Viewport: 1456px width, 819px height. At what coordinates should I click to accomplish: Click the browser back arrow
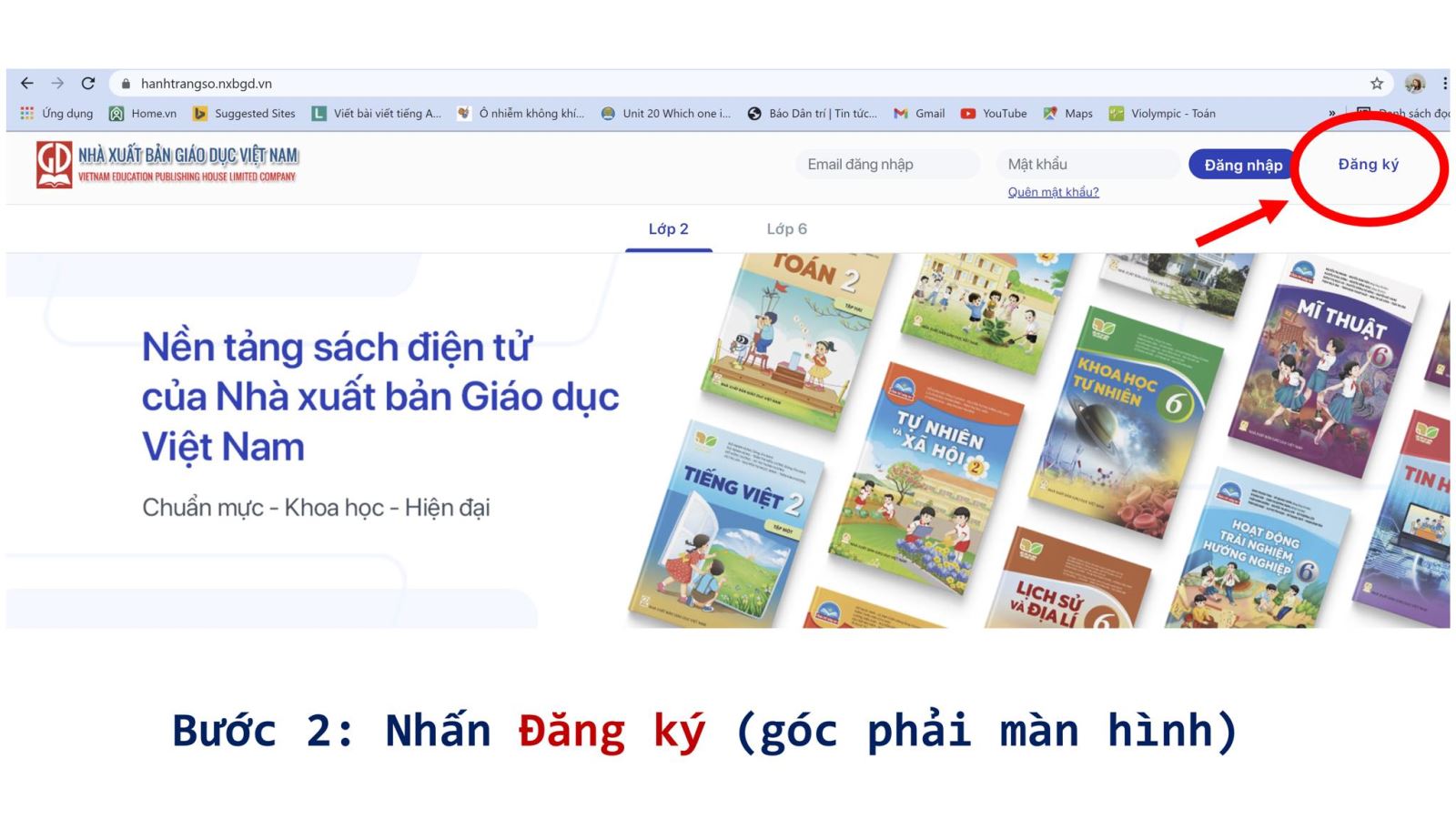(27, 84)
